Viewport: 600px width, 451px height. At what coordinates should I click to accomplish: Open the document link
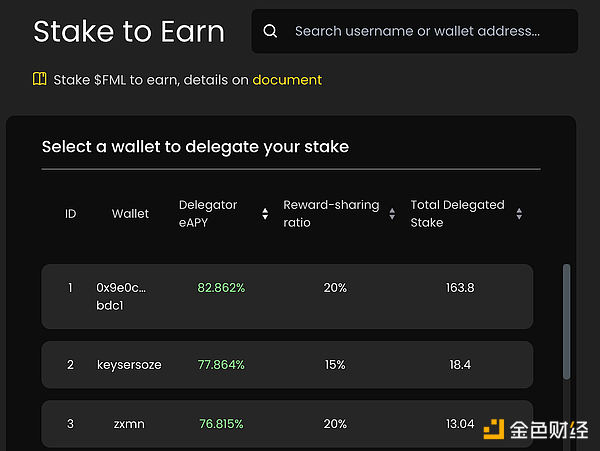pyautogui.click(x=287, y=80)
